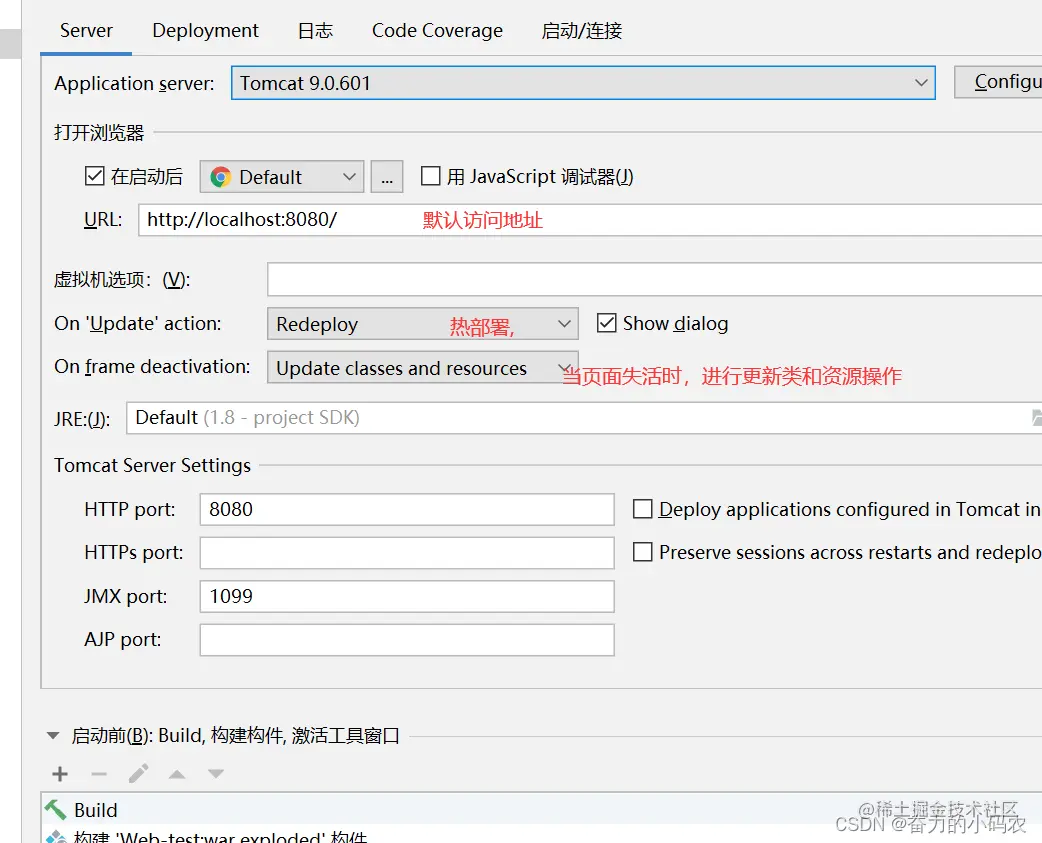This screenshot has width=1042, height=843.
Task: Select the Build task row
Action: click(541, 810)
